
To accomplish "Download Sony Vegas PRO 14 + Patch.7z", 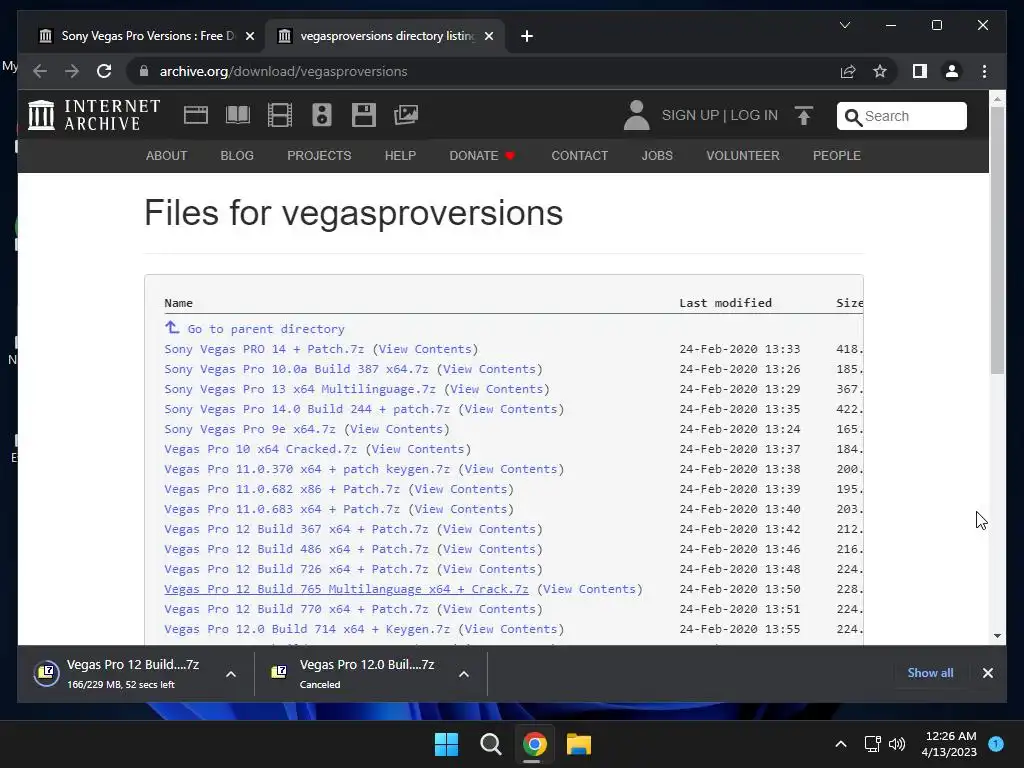I will [x=264, y=349].
